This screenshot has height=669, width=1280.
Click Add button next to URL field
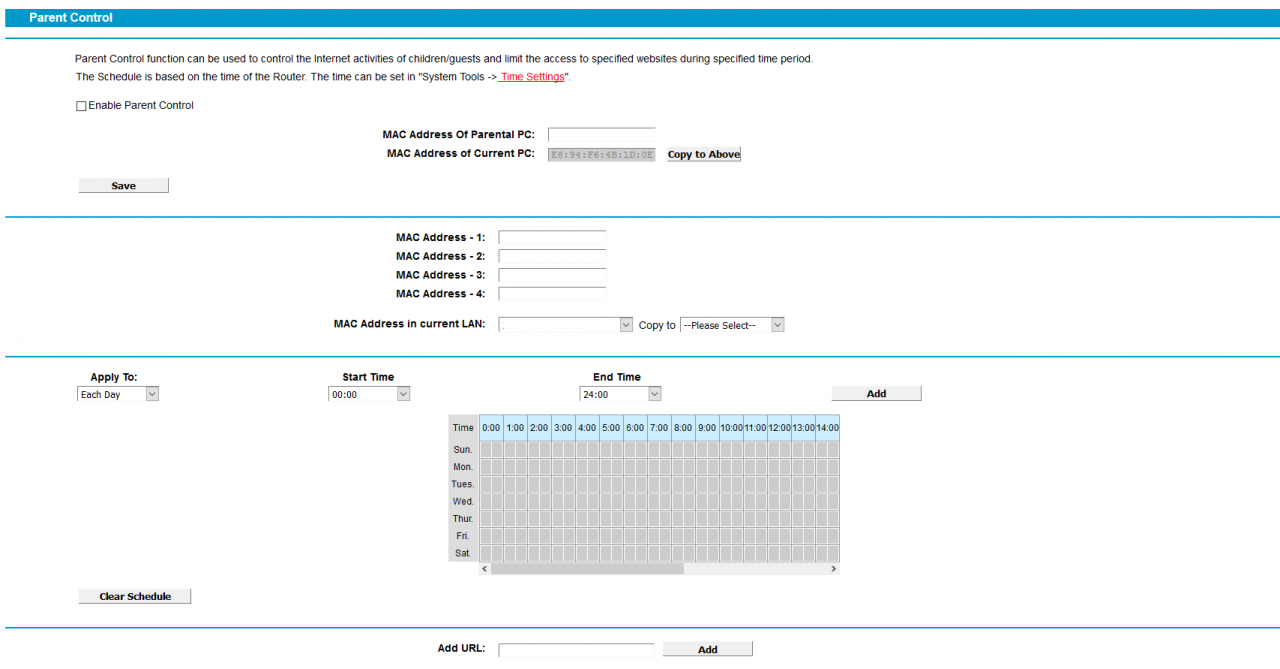(x=708, y=649)
